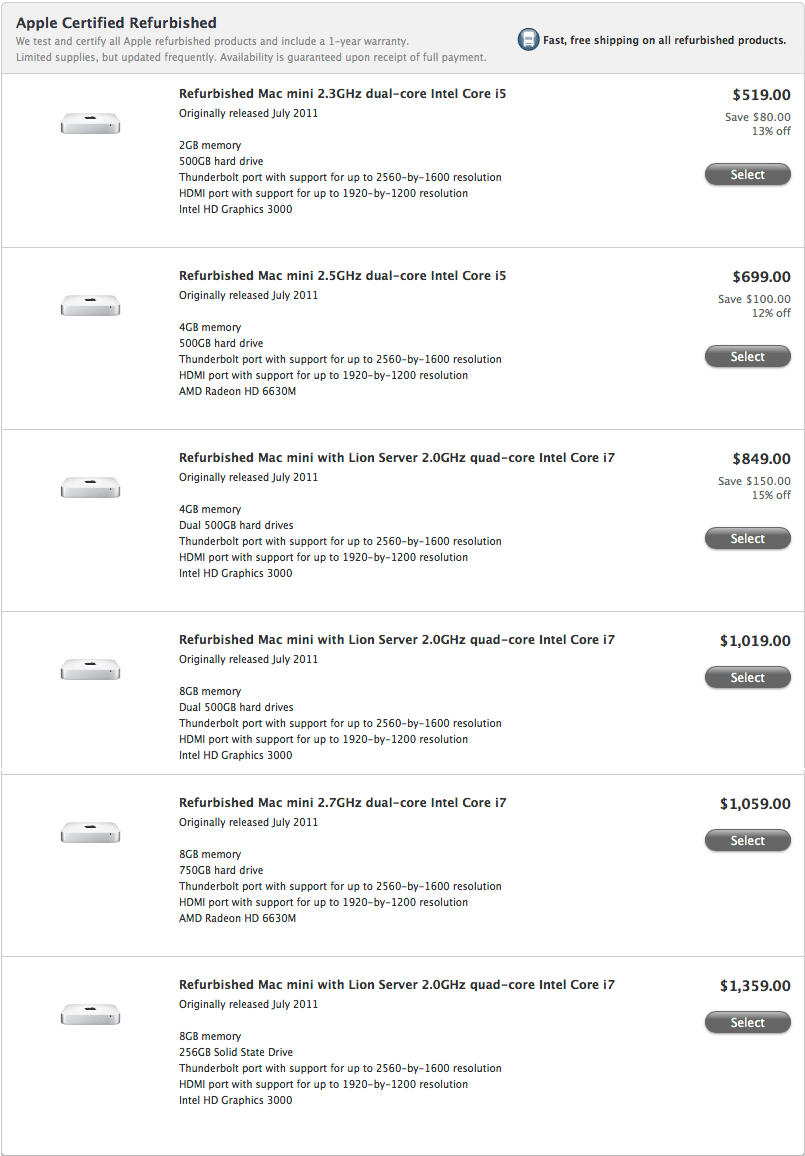805x1156 pixels.
Task: Select the $849.00 Lion Server Mac mini
Action: 748,539
